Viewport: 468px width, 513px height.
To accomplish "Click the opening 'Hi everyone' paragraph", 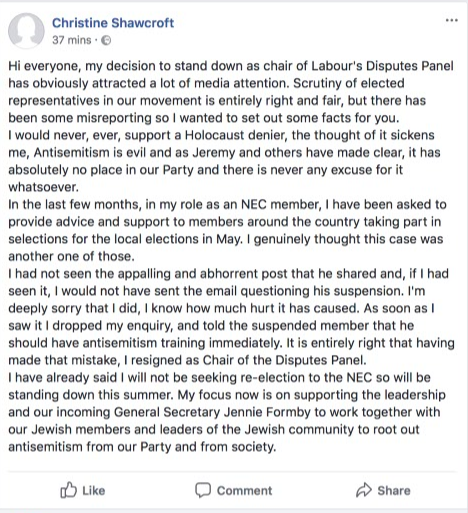I will click(231, 92).
